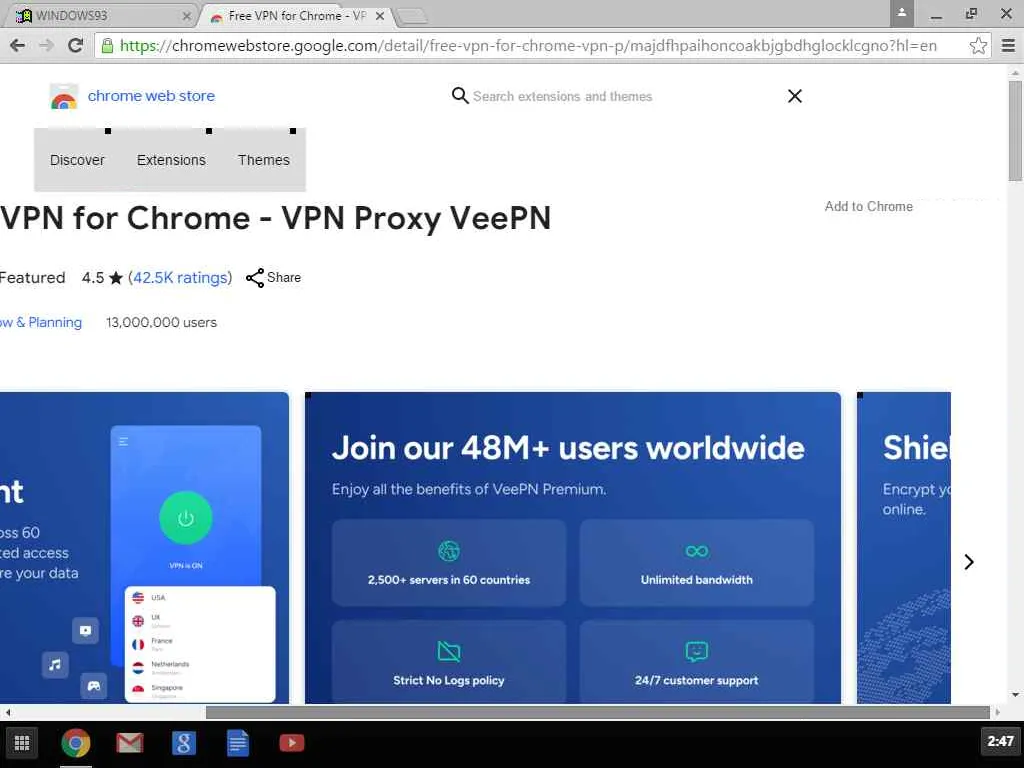This screenshot has height=768, width=1024.
Task: Click the horizontal scrollbar thumb
Action: coord(598,712)
